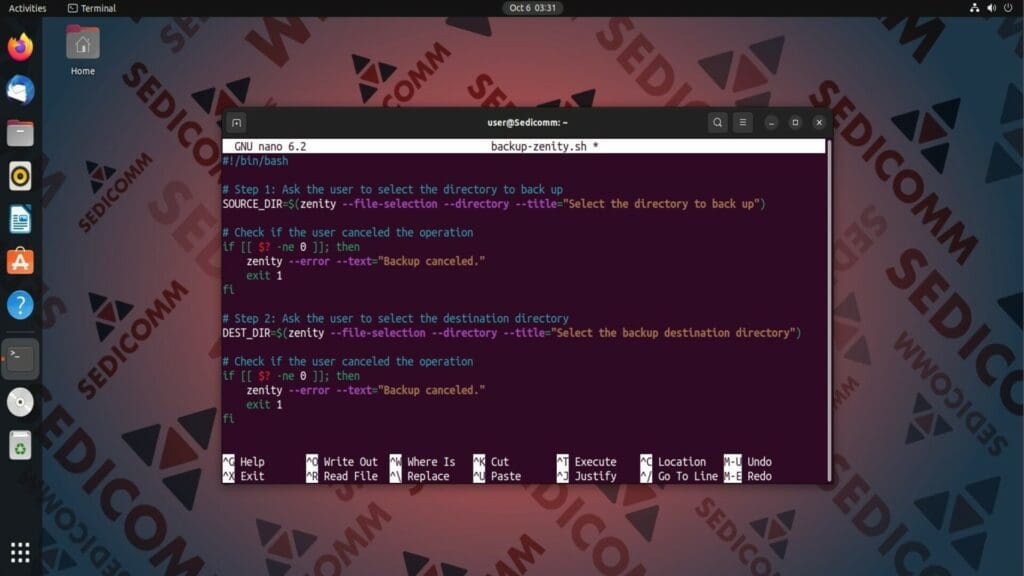The height and width of the screenshot is (576, 1024).
Task: Open the new terminal tab icon in header
Action: point(236,122)
